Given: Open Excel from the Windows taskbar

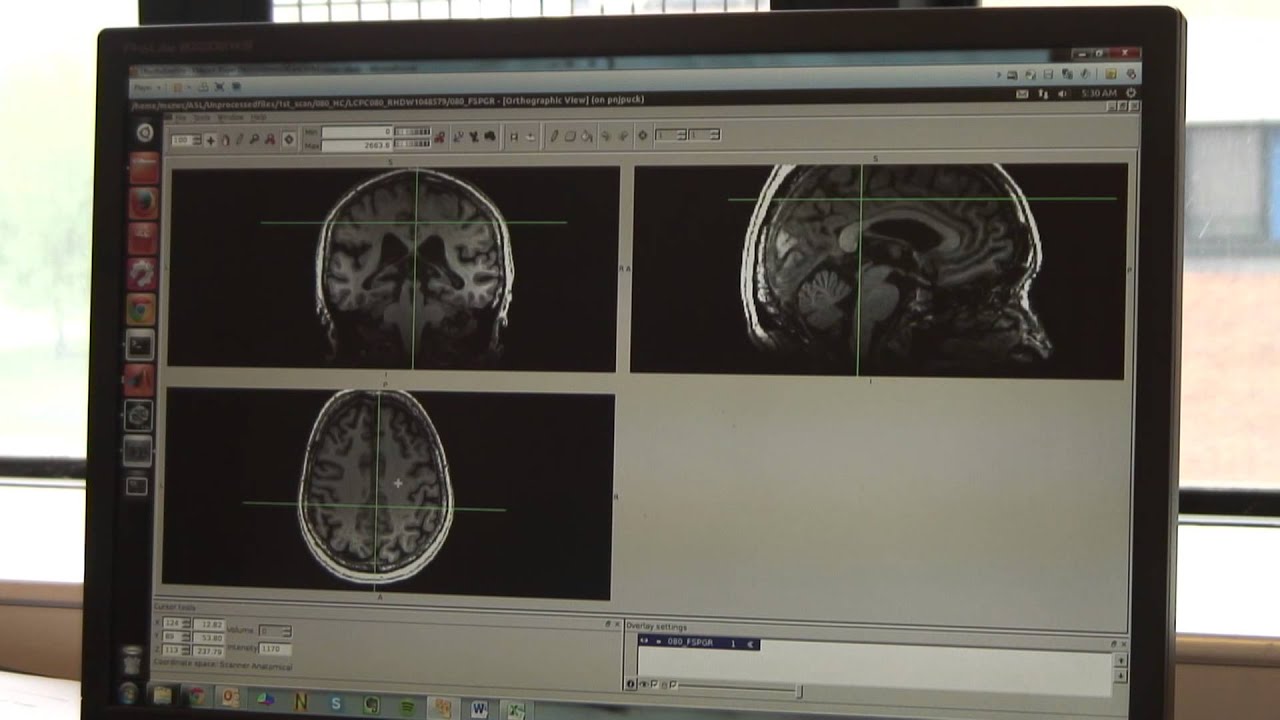Looking at the screenshot, I should pyautogui.click(x=515, y=710).
